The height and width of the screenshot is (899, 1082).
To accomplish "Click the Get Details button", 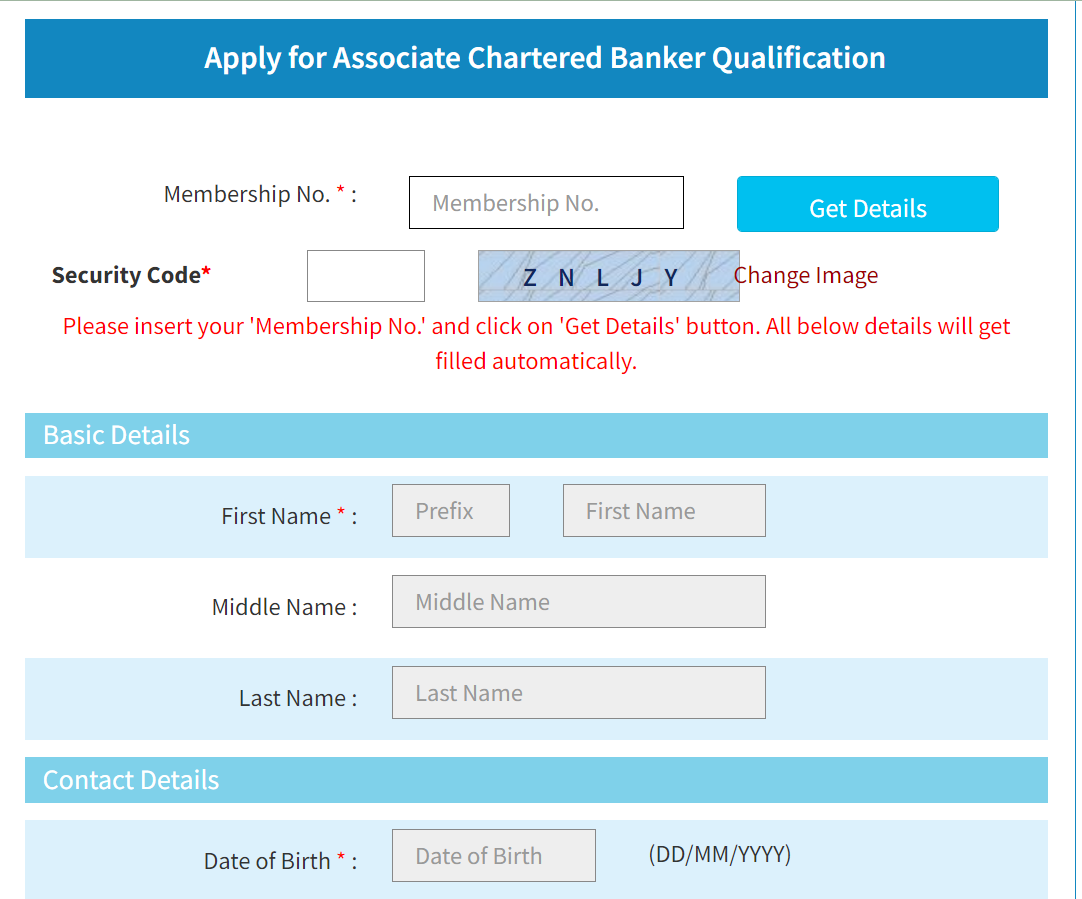I will point(867,204).
